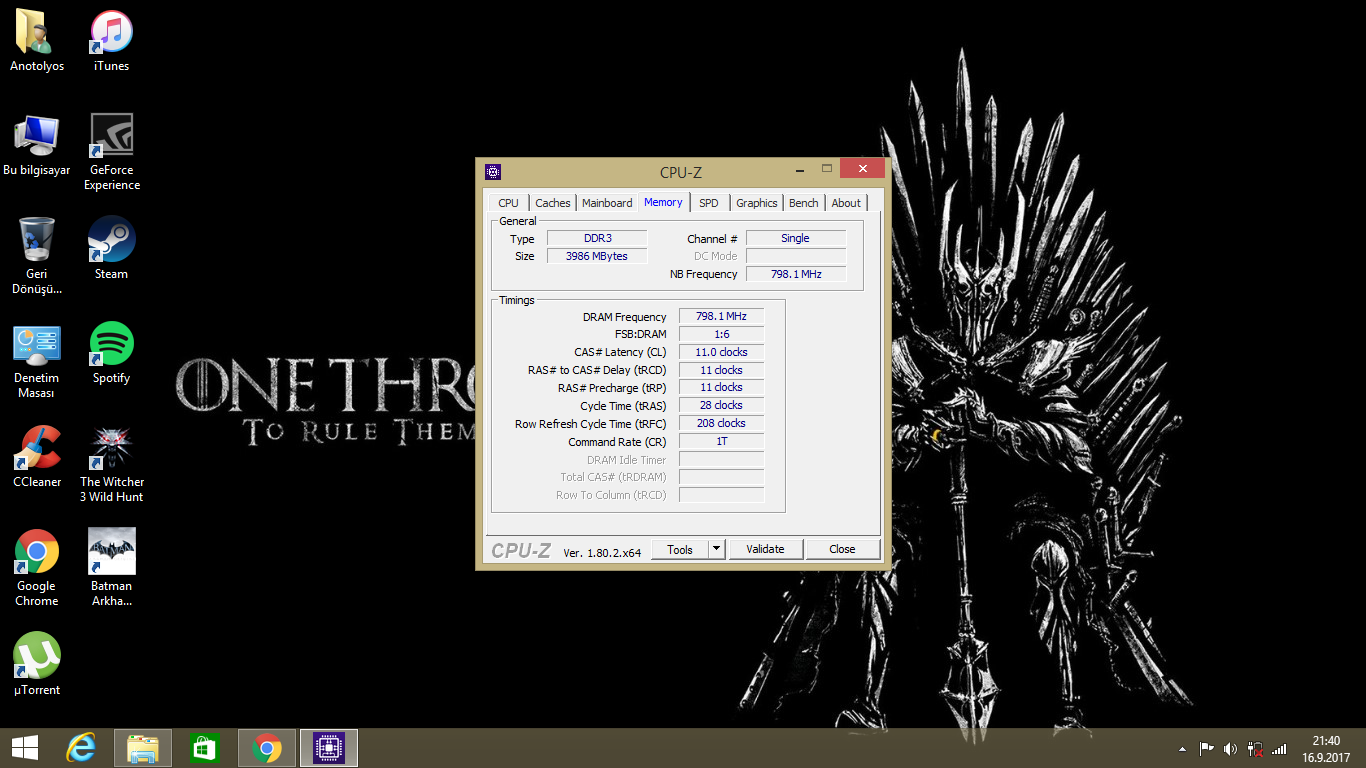Image resolution: width=1366 pixels, height=768 pixels.
Task: Click the DDR3 type field
Action: tap(597, 238)
